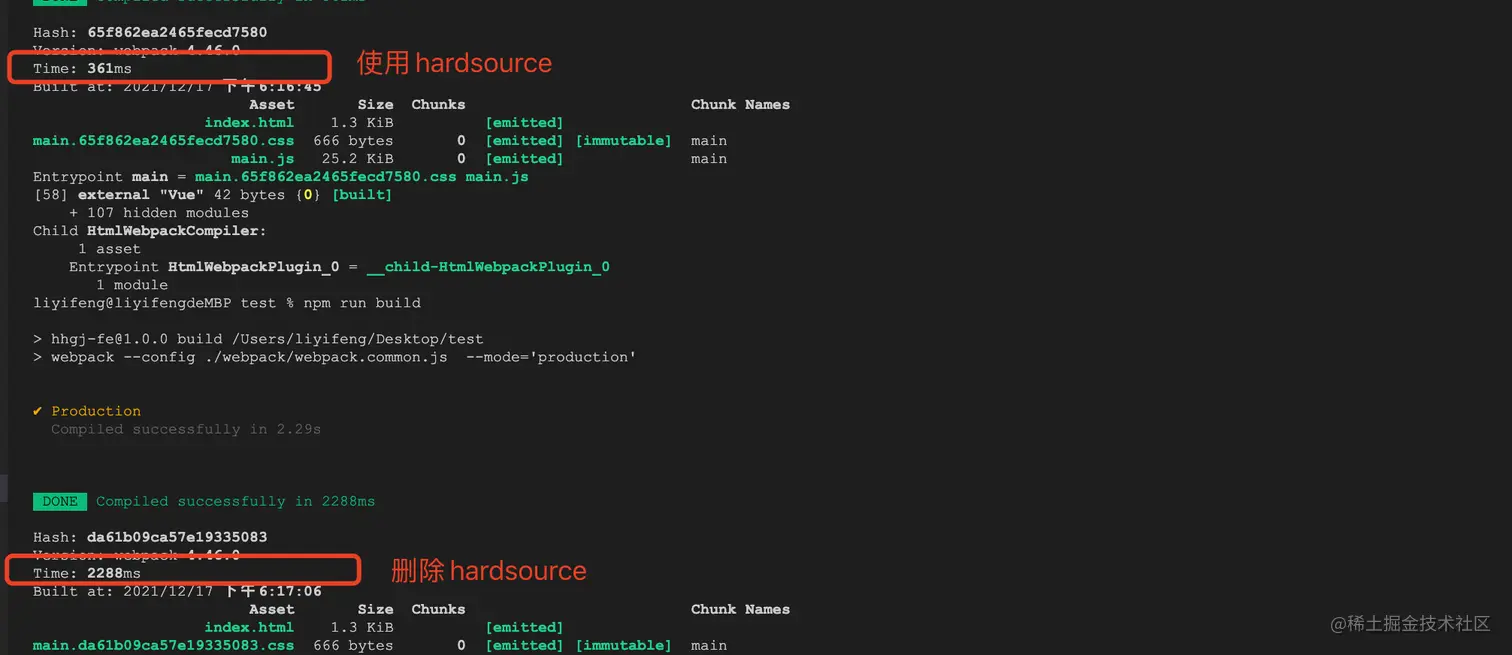Click the '+ 107 hidden modules' line
The height and width of the screenshot is (655, 1512).
coord(159,212)
